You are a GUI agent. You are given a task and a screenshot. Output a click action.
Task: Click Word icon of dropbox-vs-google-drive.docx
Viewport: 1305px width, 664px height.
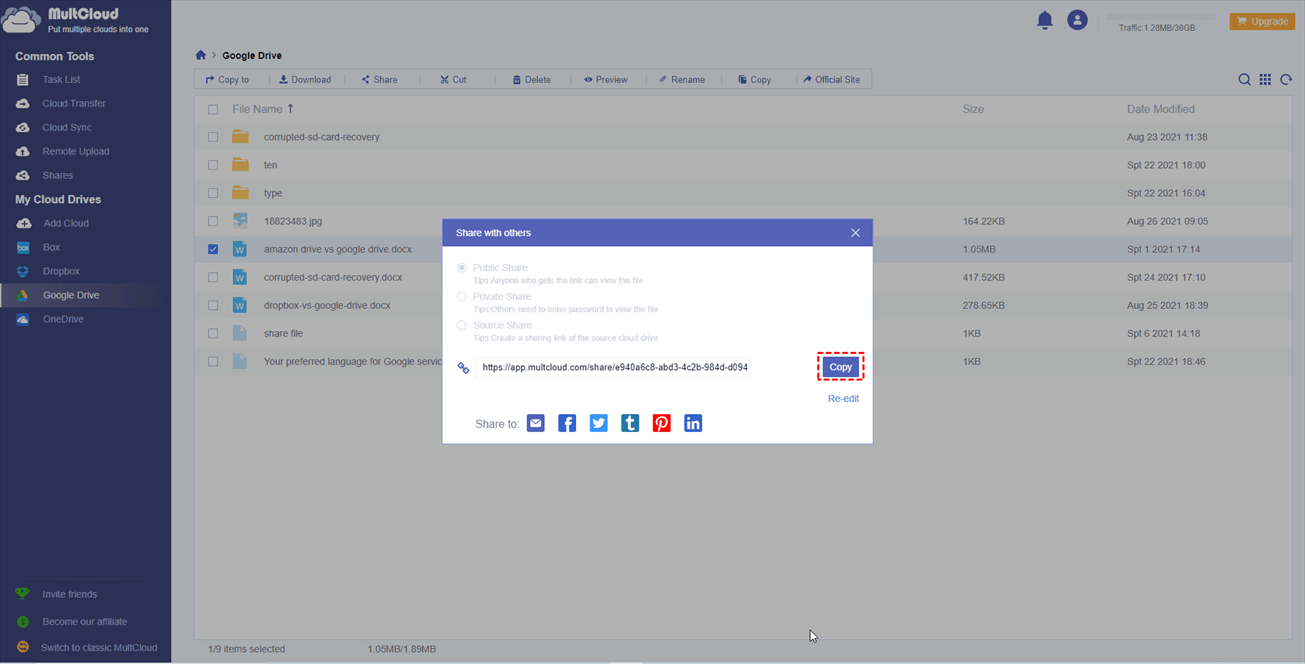[240, 305]
